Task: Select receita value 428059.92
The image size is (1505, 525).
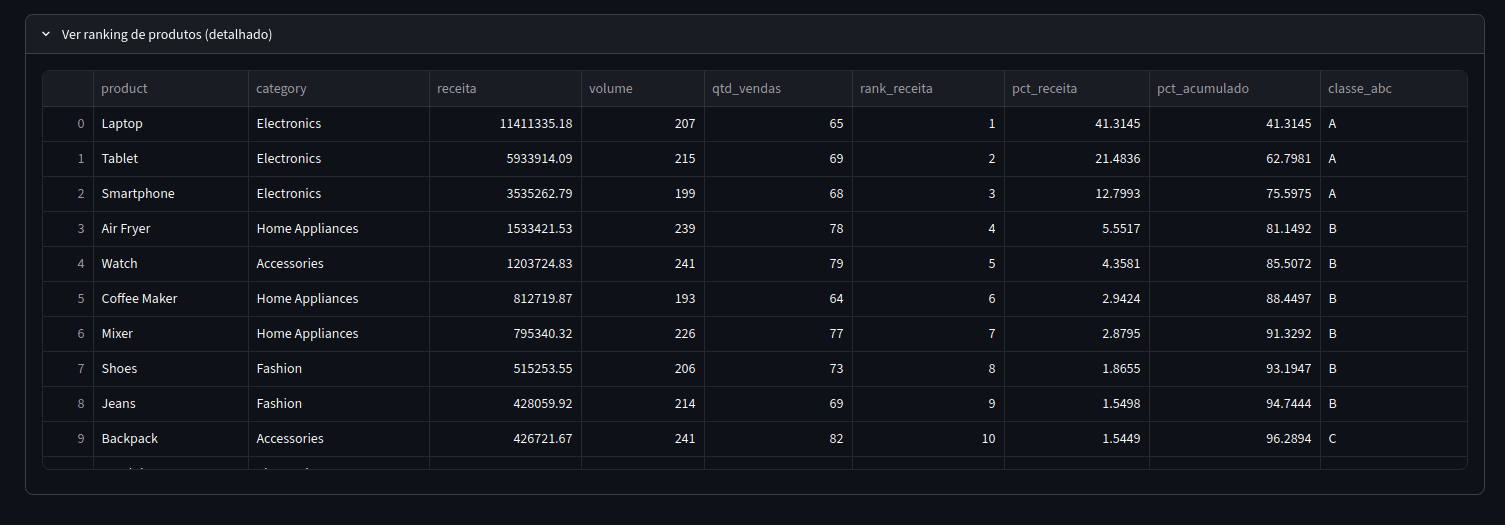Action: (505, 404)
